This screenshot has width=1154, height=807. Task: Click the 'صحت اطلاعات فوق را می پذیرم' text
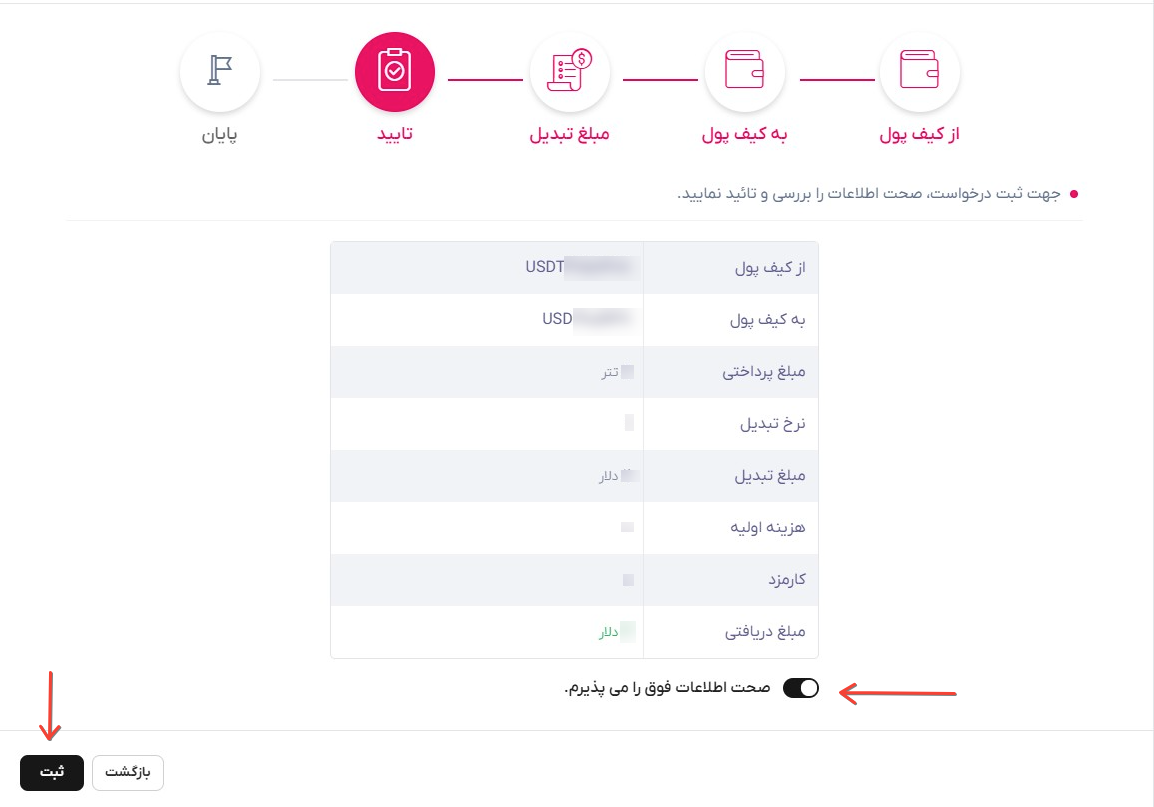(668, 688)
